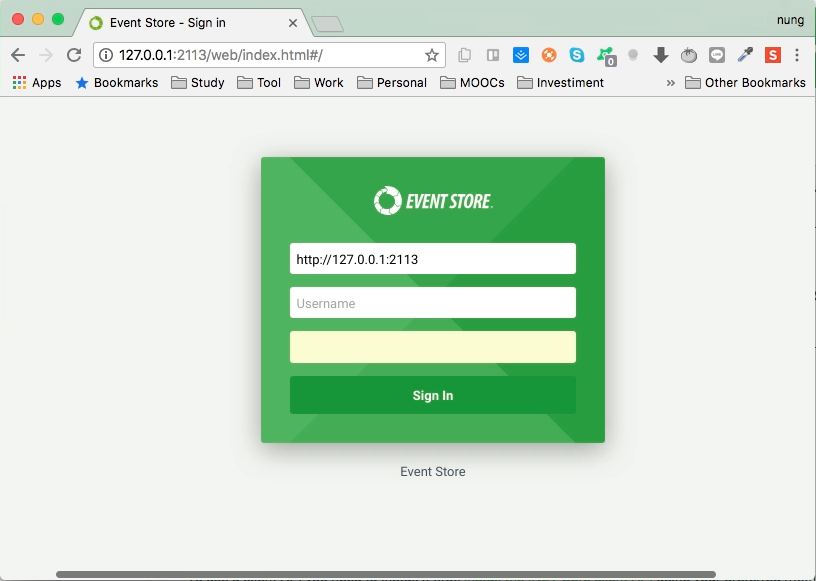The height and width of the screenshot is (581, 816).
Task: Open the Work bookmarks folder
Action: point(318,83)
